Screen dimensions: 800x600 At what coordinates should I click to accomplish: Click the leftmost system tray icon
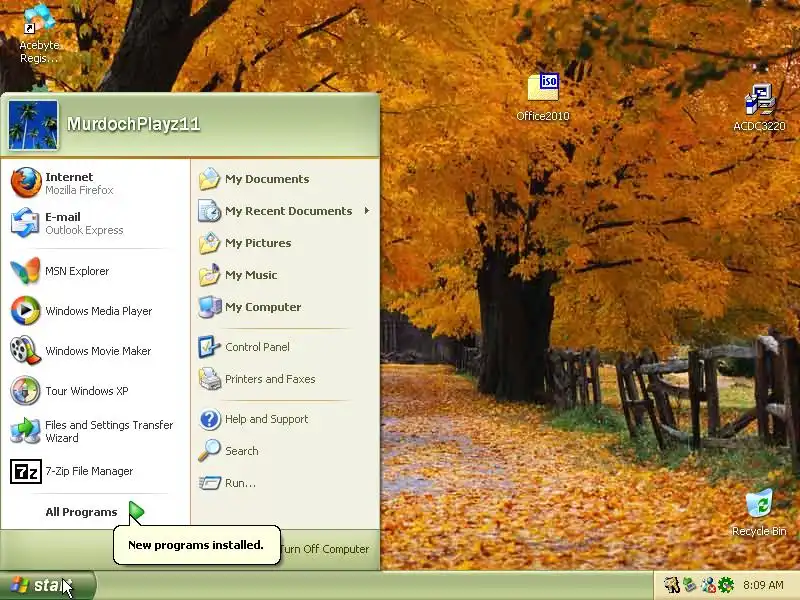pos(672,585)
